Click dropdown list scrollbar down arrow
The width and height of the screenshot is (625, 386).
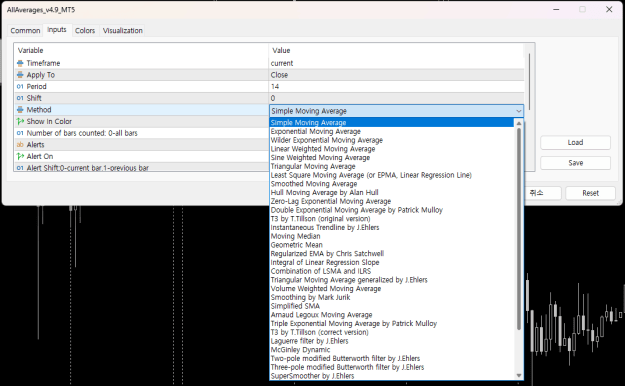[x=519, y=375]
